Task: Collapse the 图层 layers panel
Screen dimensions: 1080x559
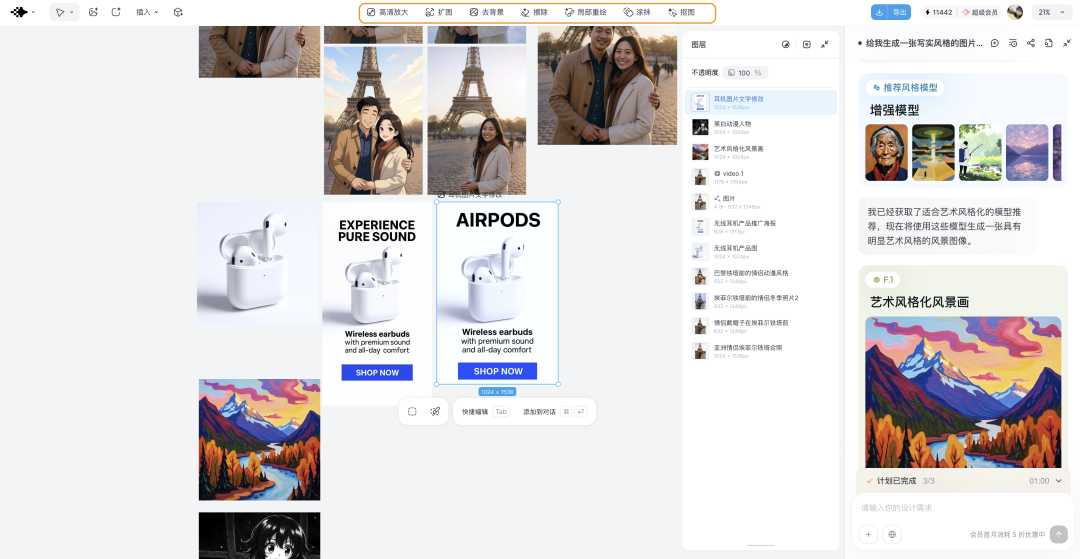Action: (824, 44)
